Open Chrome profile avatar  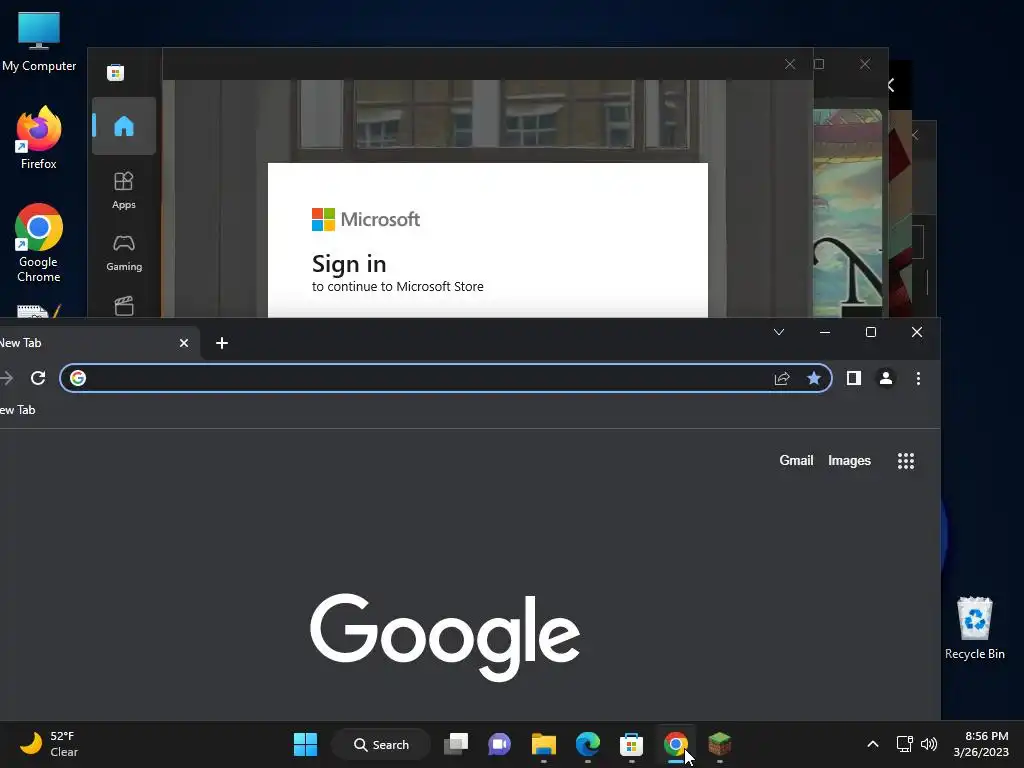click(x=886, y=378)
